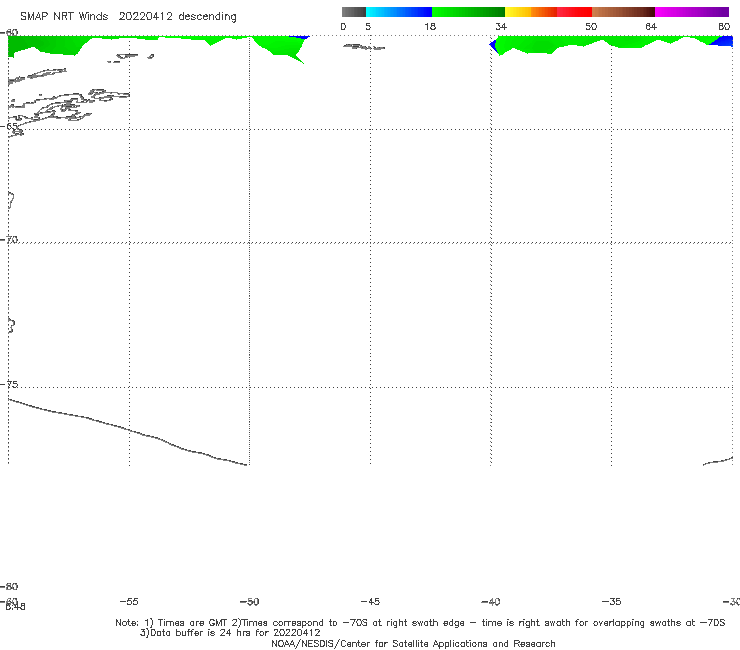Click the gray segment of the wind color scale
Viewport: 740px width, 650px height.
pos(353,12)
